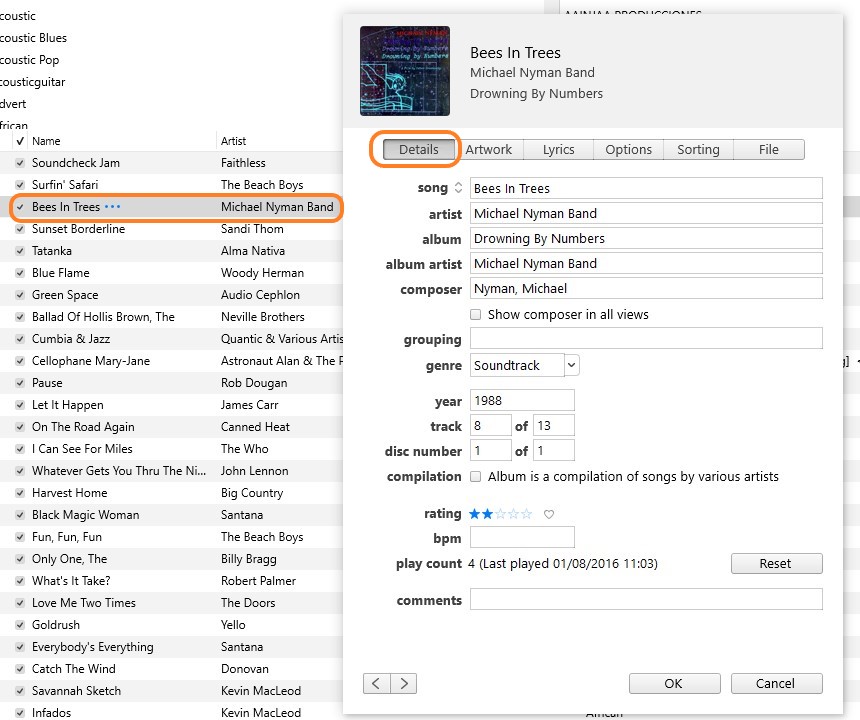Uncheck the Blue Flame checkbox
Image resolution: width=860 pixels, height=720 pixels.
[20, 273]
